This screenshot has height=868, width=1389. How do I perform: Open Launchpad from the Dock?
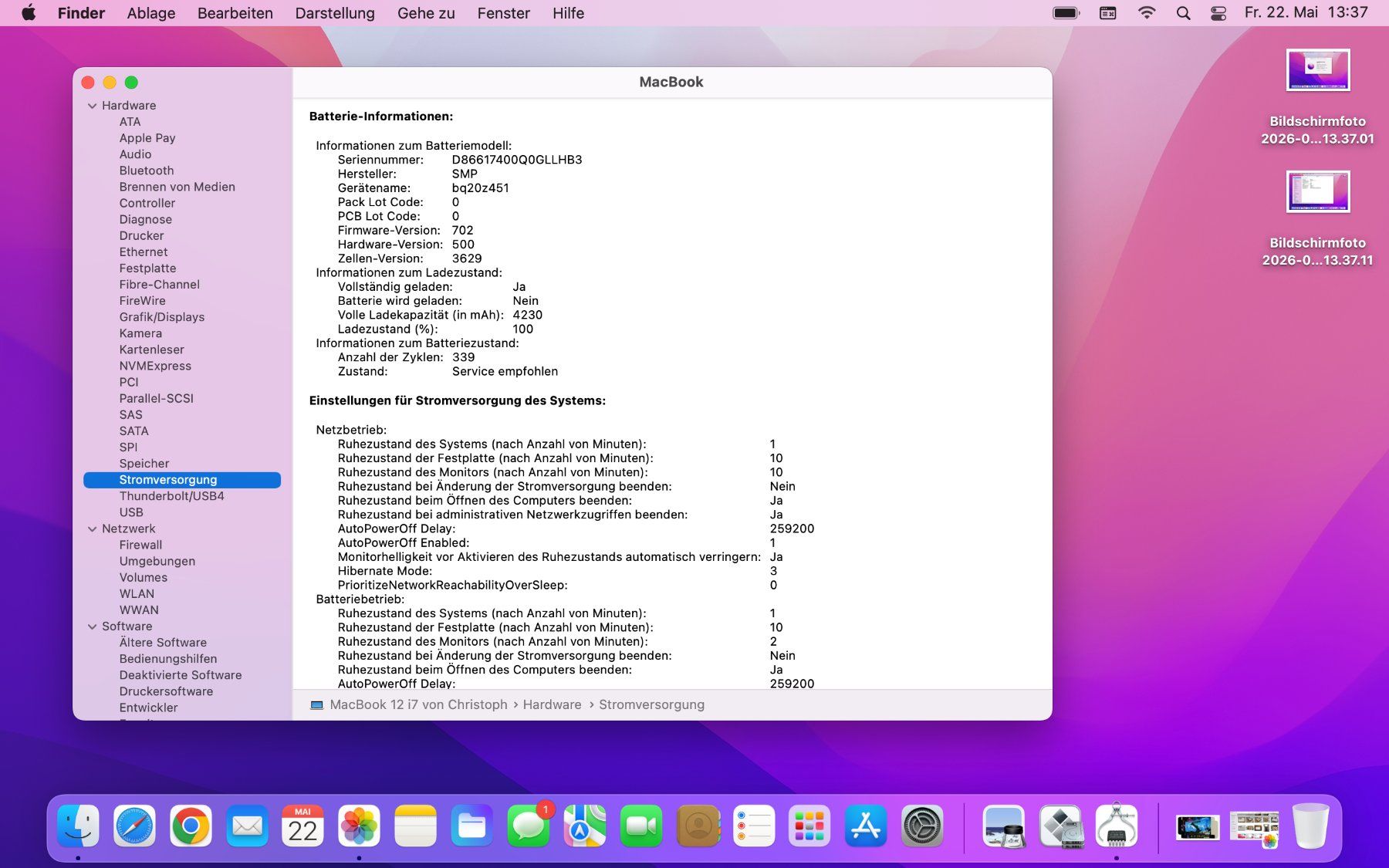click(809, 826)
